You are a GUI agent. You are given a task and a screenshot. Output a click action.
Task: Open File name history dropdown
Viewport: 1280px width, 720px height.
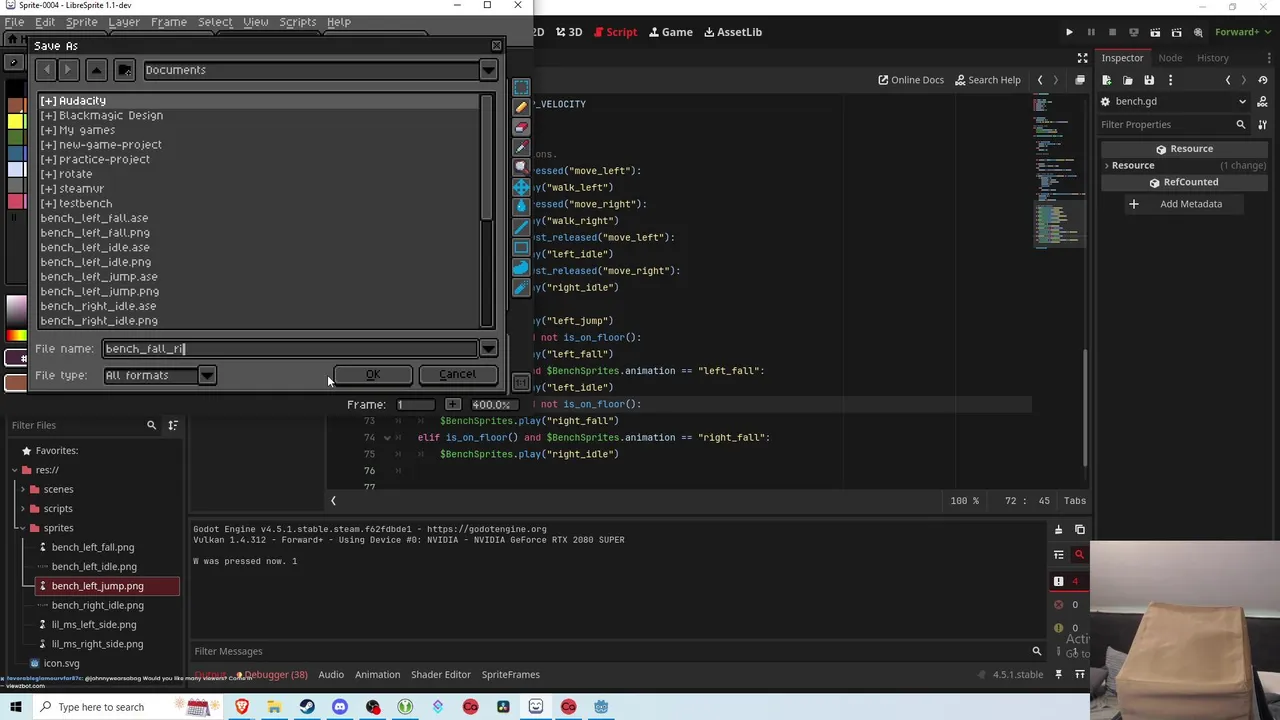488,349
